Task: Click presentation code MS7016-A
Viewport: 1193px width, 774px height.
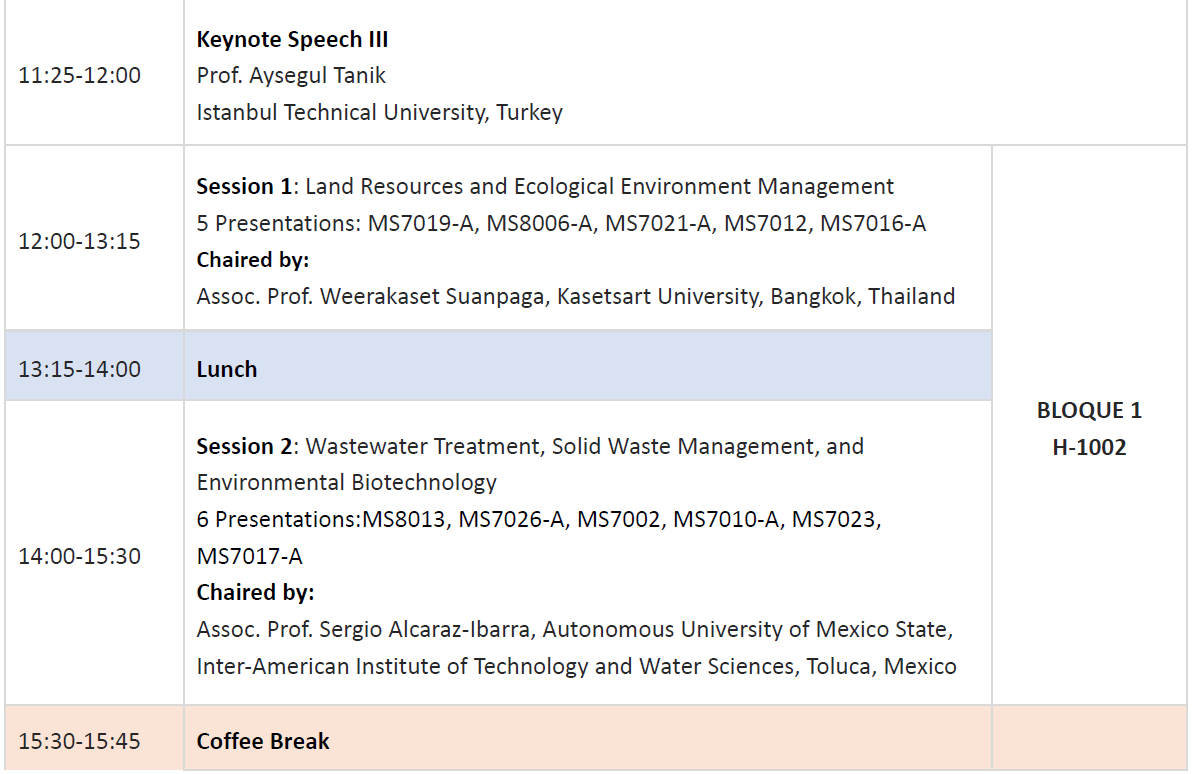Action: (x=873, y=224)
